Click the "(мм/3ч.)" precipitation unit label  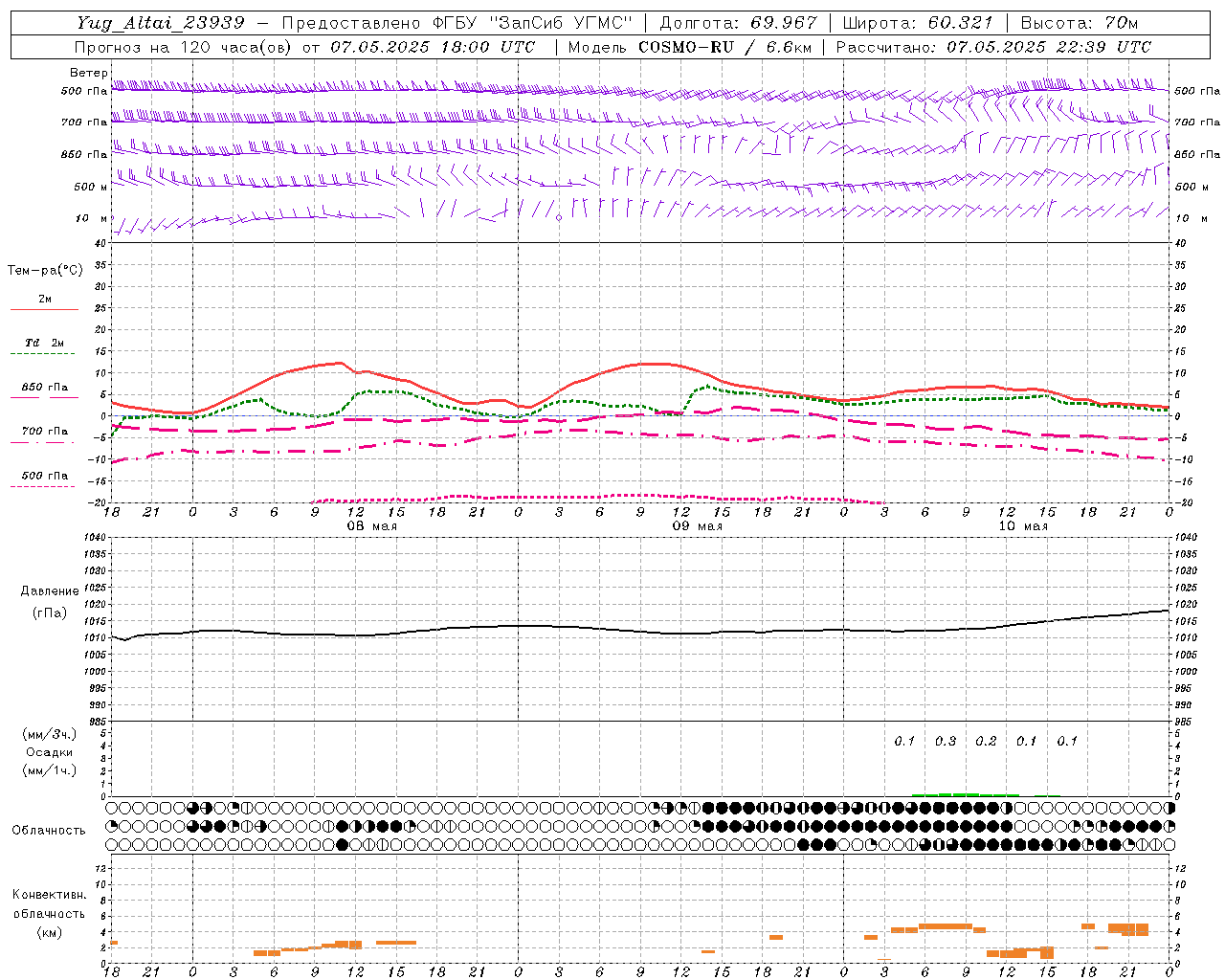pos(50,734)
